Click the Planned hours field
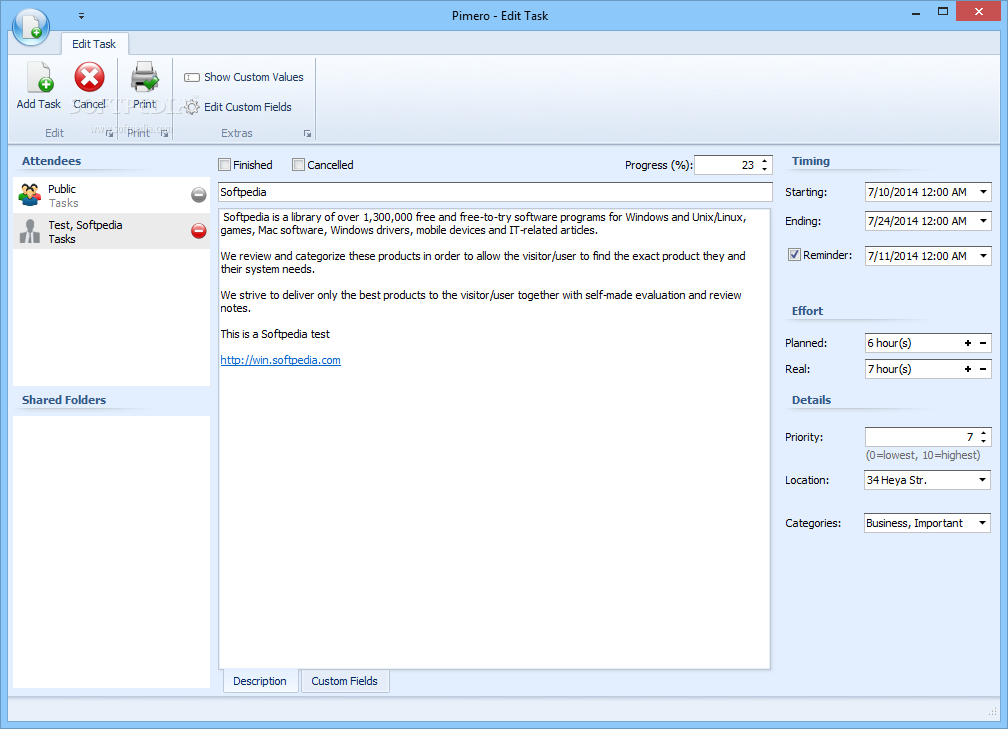Viewport: 1008px width, 729px height. [913, 343]
